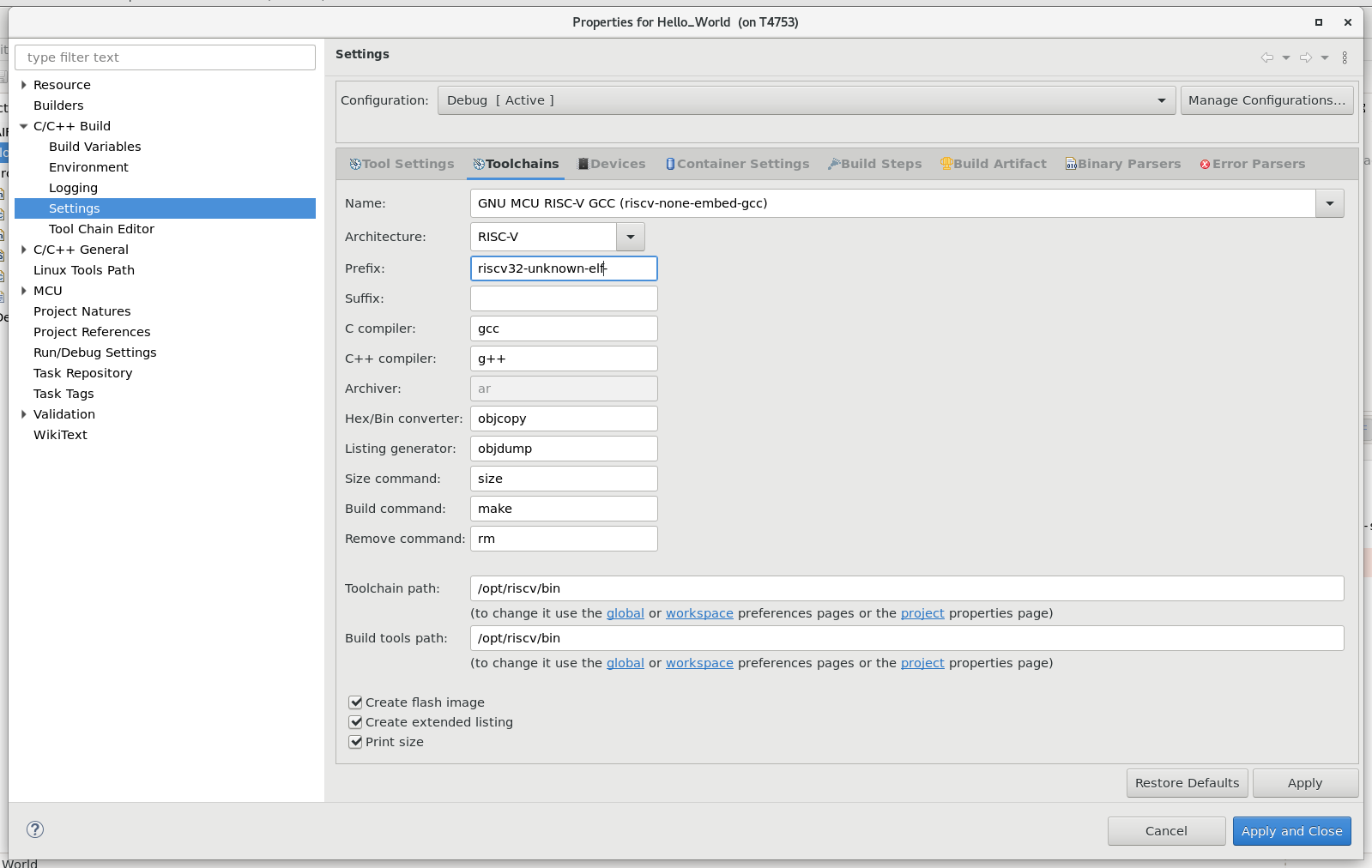Viewport: 1372px width, 868px height.
Task: Uncheck Print size option
Action: pyautogui.click(x=355, y=742)
